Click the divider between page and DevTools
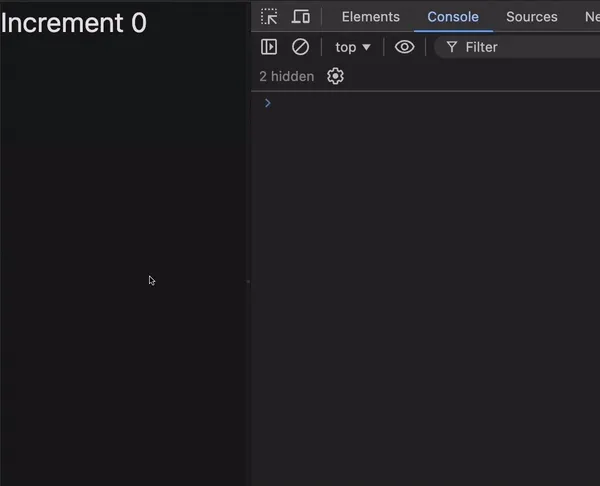 [249, 282]
